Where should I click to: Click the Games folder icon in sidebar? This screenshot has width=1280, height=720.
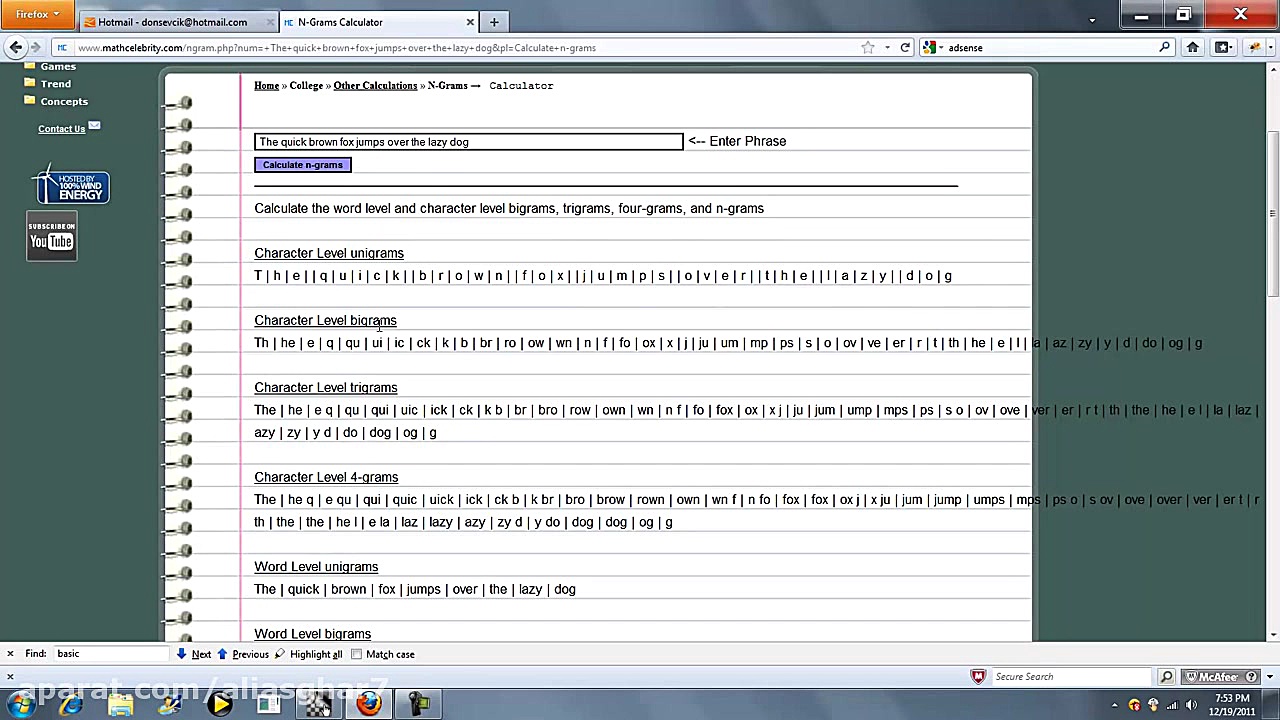30,66
